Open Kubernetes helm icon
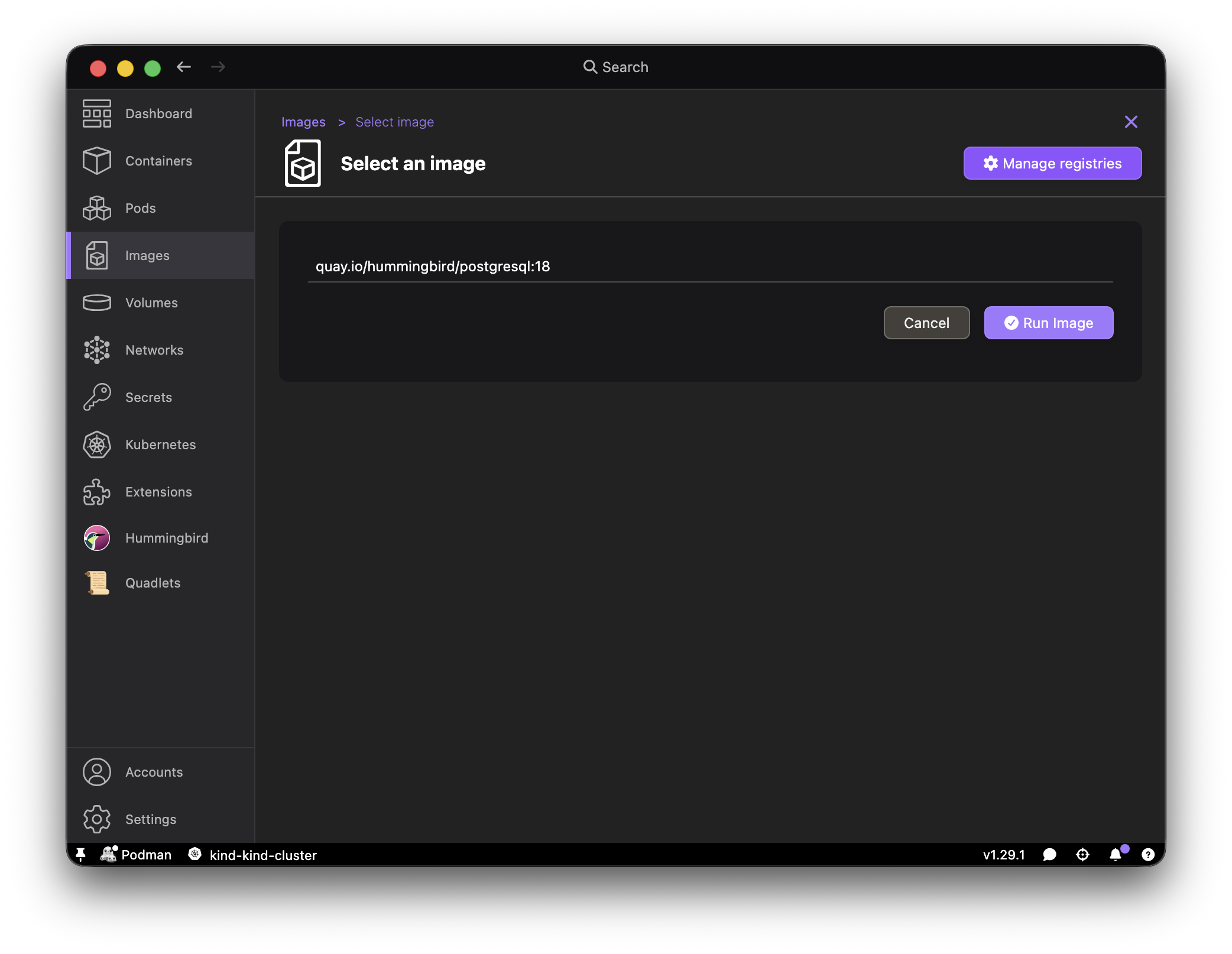Viewport: 1232px width, 954px height. coord(97,444)
